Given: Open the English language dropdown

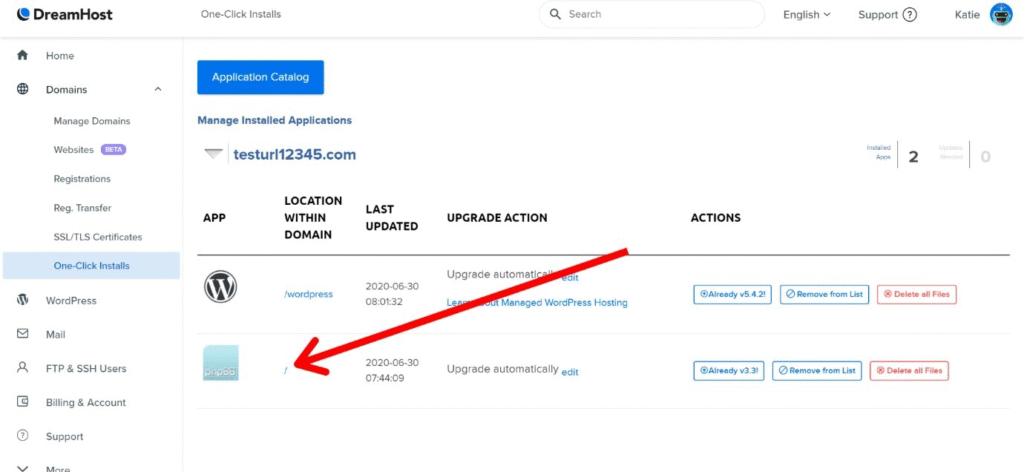Looking at the screenshot, I should (807, 15).
